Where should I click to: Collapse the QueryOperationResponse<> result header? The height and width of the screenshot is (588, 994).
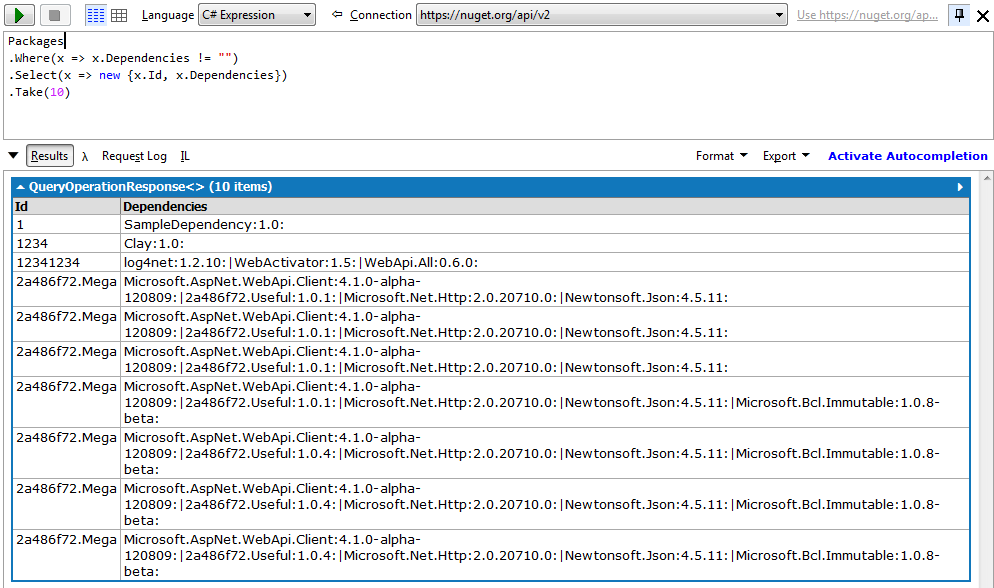point(20,187)
